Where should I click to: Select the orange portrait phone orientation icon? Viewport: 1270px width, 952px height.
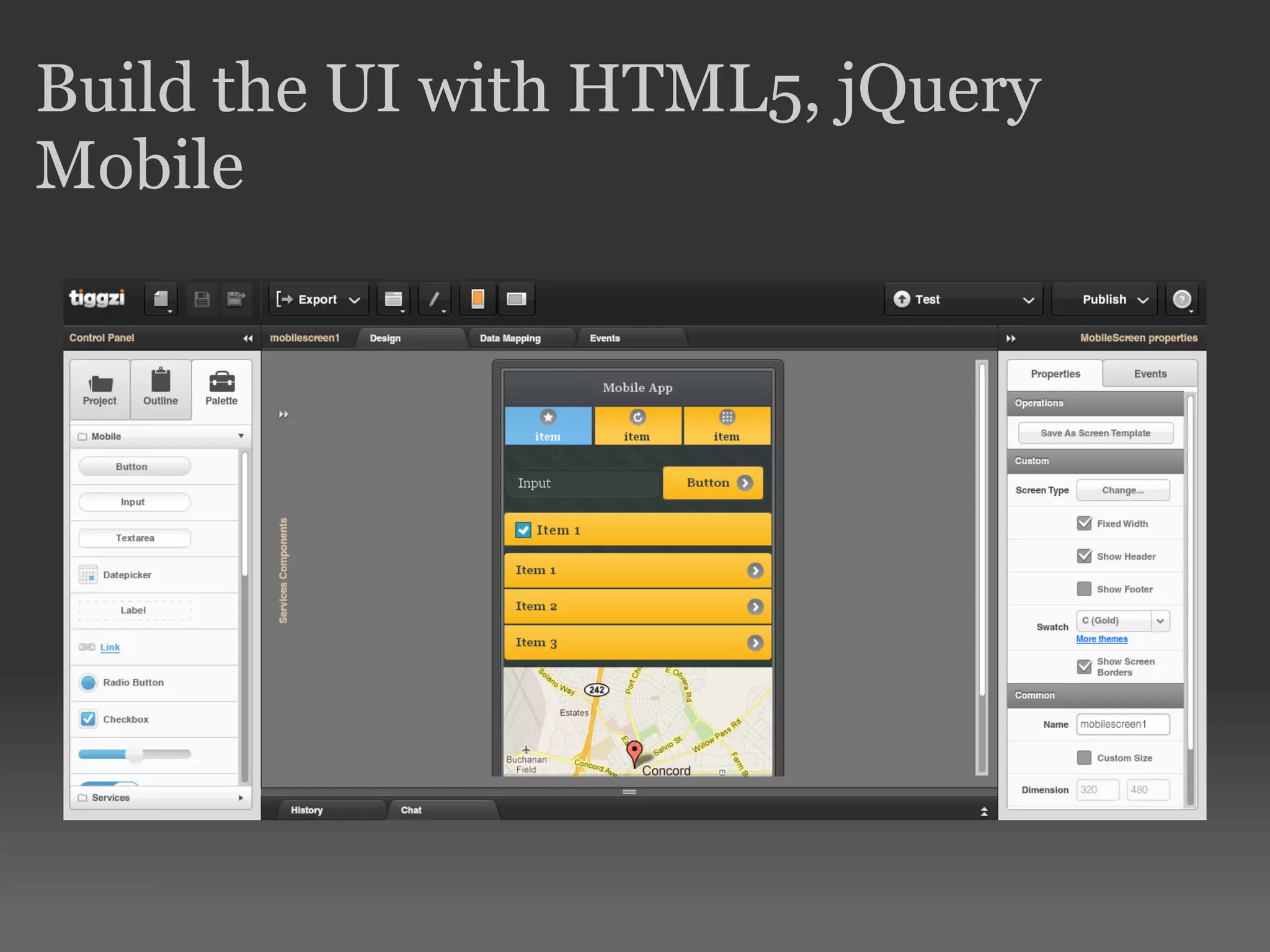coord(477,299)
